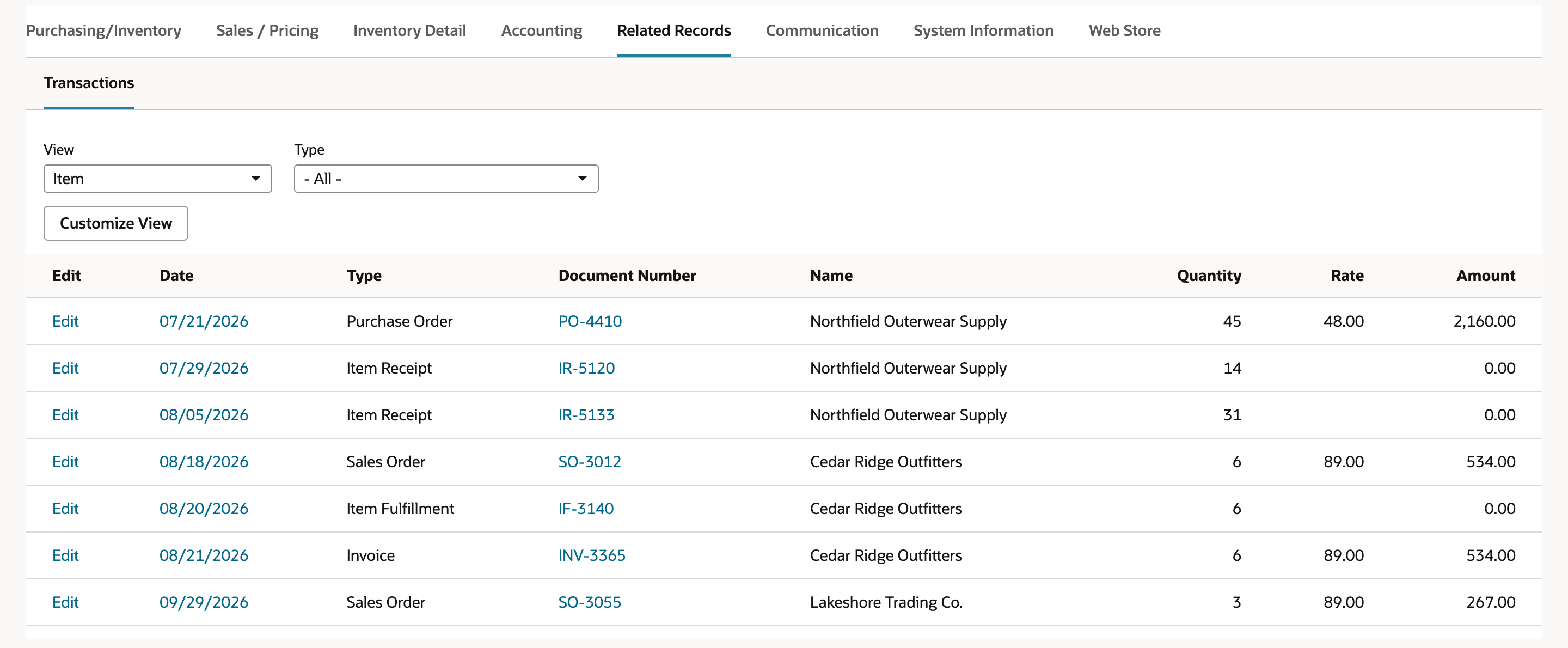Open document SO-3055

(589, 602)
